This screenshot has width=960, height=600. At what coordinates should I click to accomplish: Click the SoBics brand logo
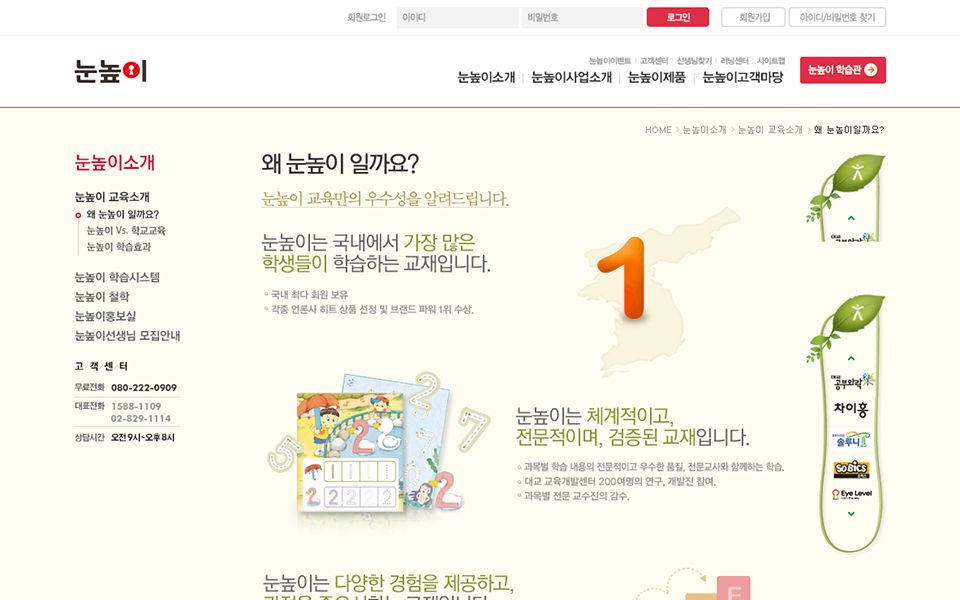click(851, 468)
